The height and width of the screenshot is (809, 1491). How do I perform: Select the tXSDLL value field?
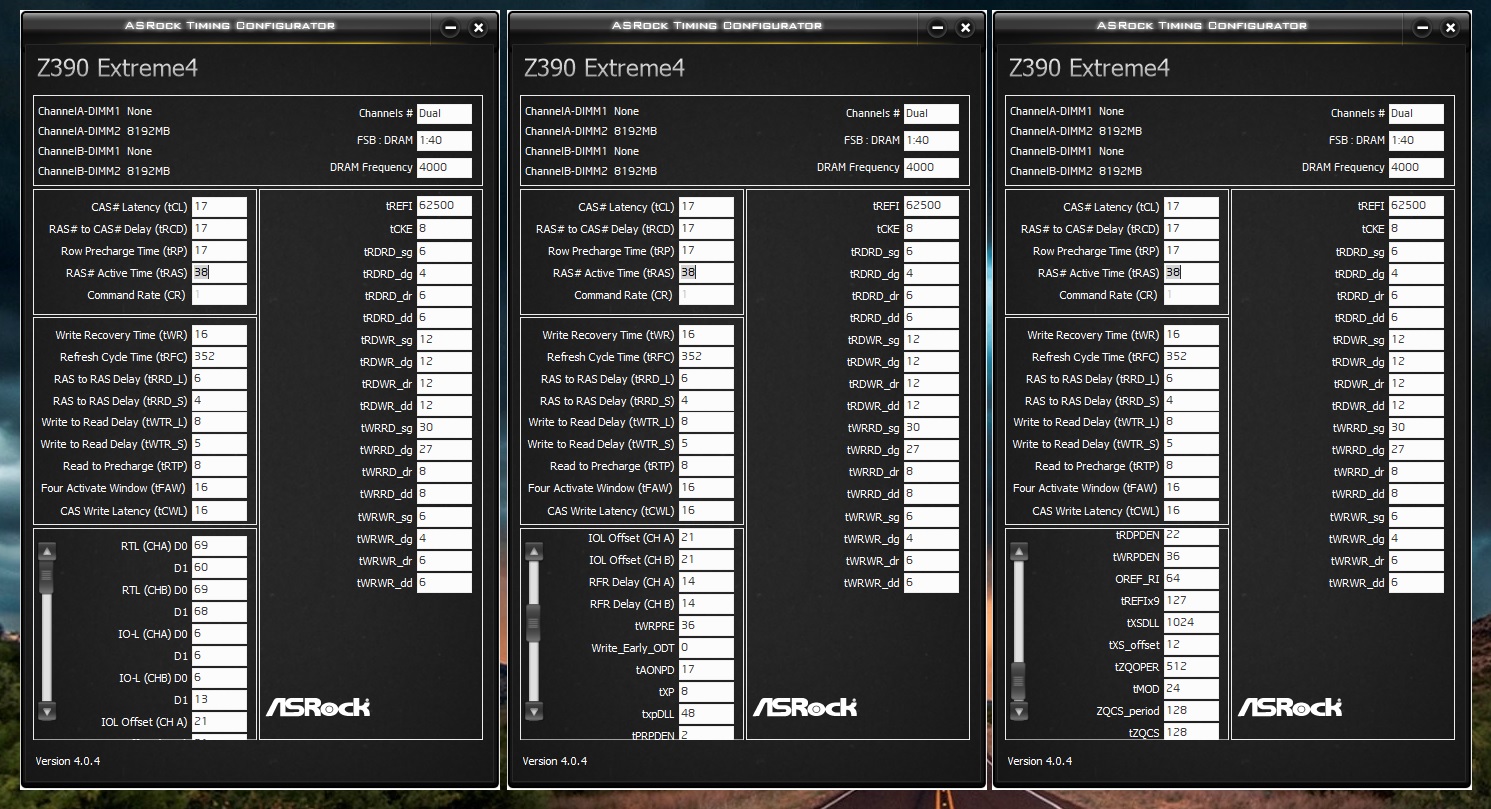coord(1191,623)
